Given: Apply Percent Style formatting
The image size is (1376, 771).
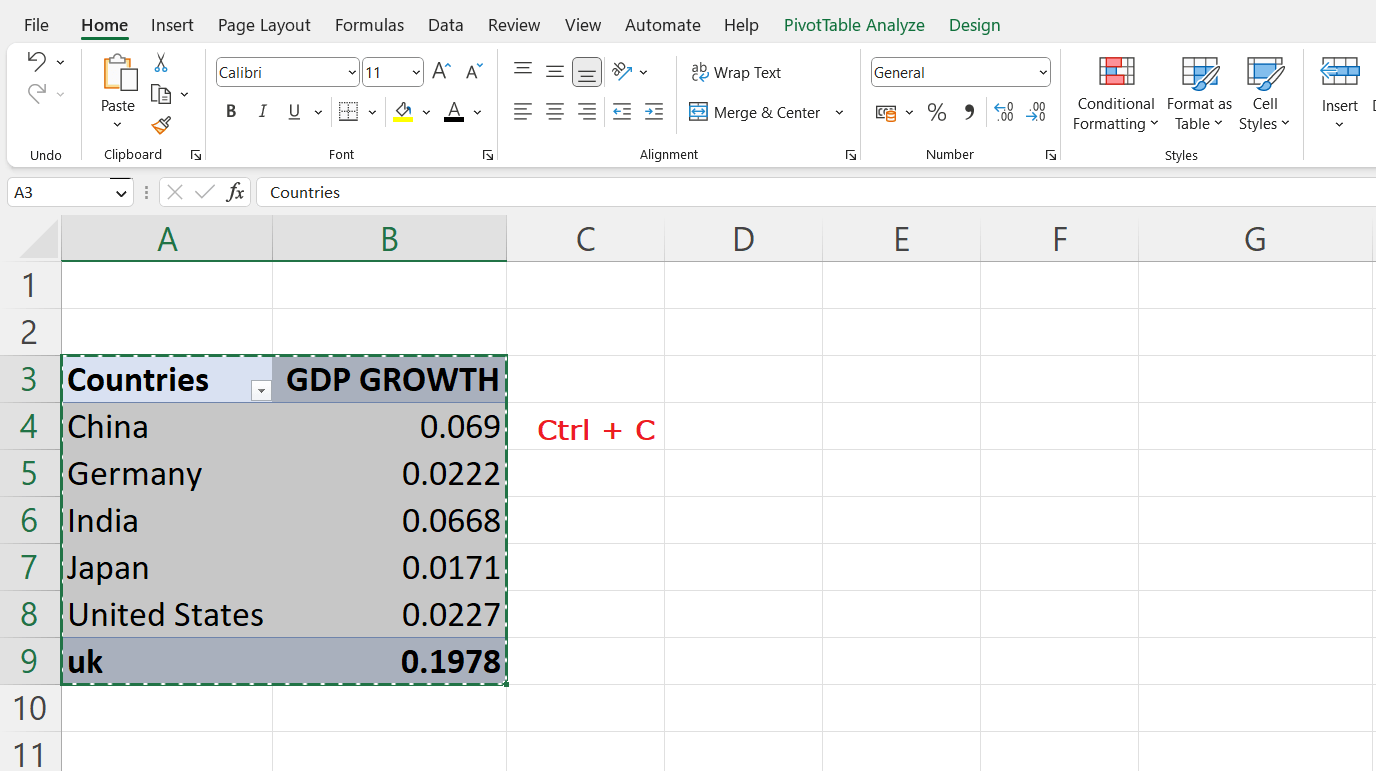Looking at the screenshot, I should pyautogui.click(x=937, y=112).
